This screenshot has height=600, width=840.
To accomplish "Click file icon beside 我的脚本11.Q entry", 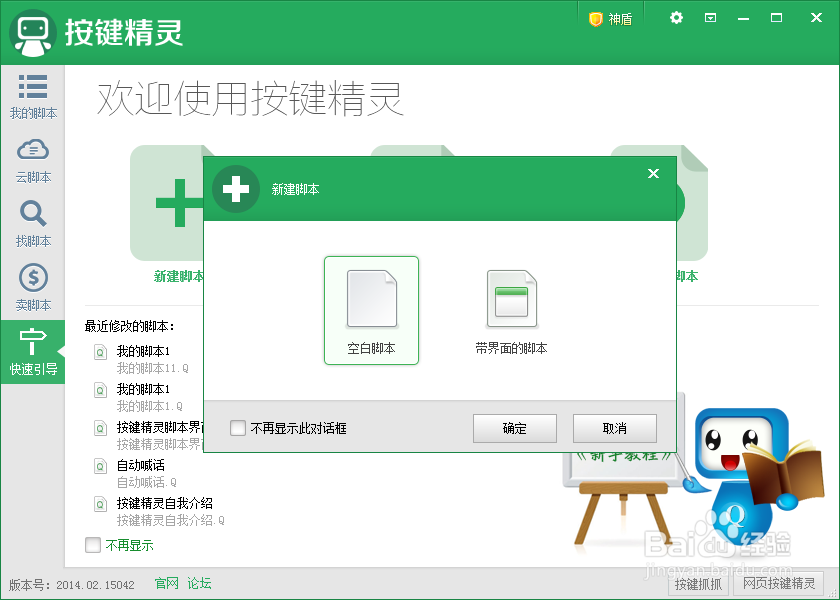I will pyautogui.click(x=100, y=352).
